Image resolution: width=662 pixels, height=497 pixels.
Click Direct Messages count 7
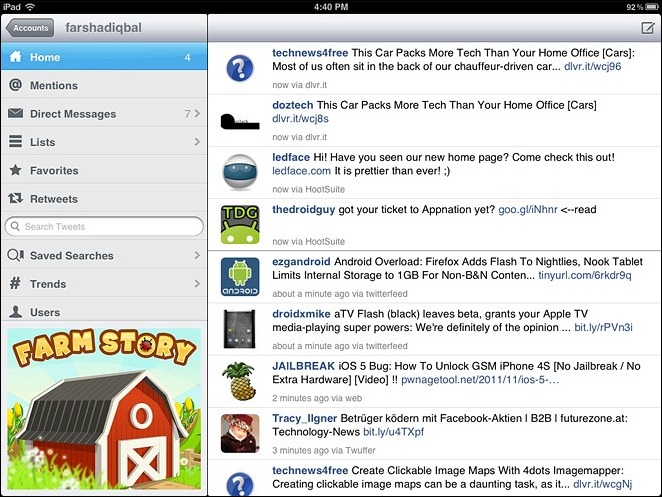tap(187, 114)
